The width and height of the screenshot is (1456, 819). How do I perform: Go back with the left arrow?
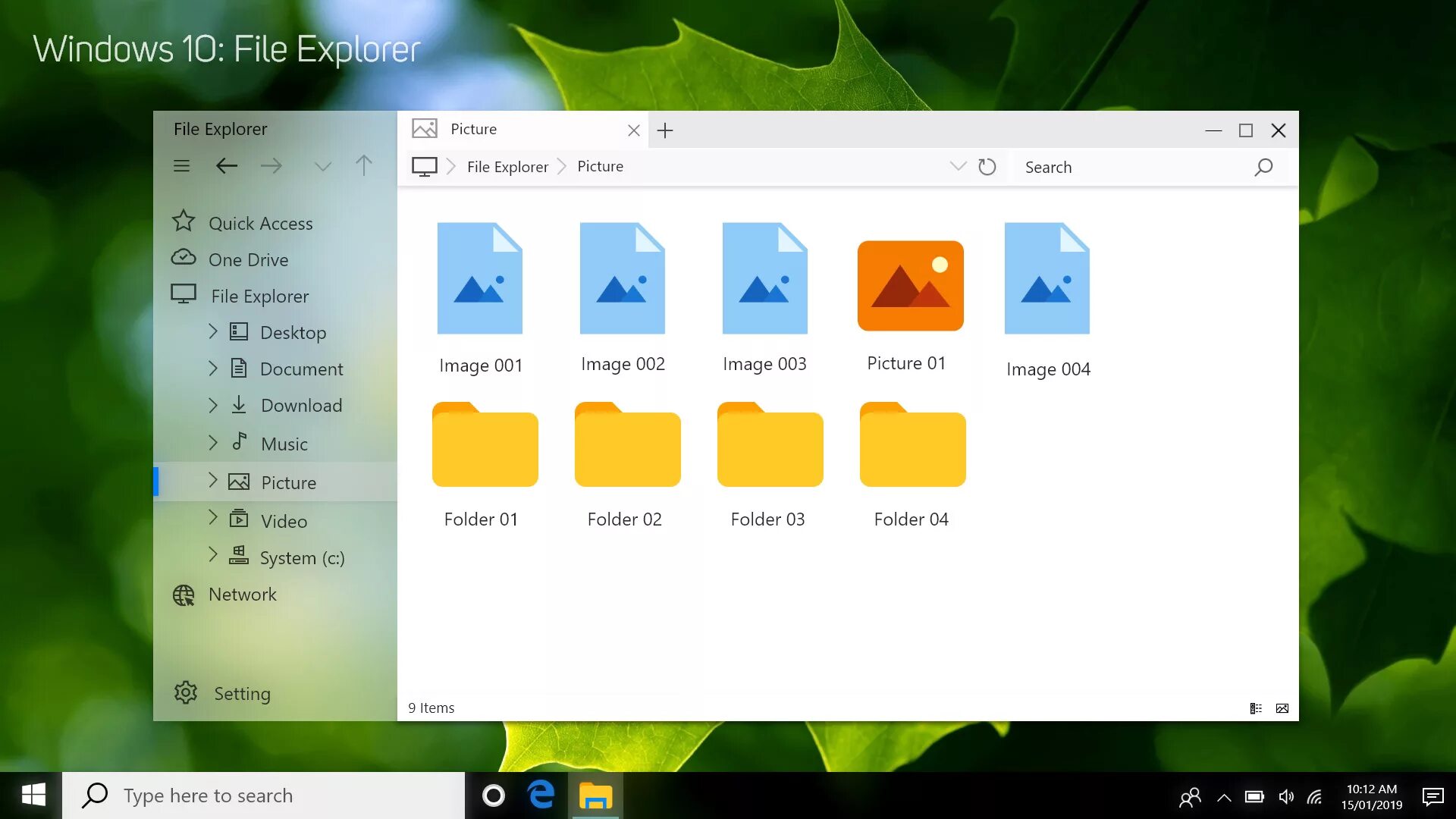227,166
